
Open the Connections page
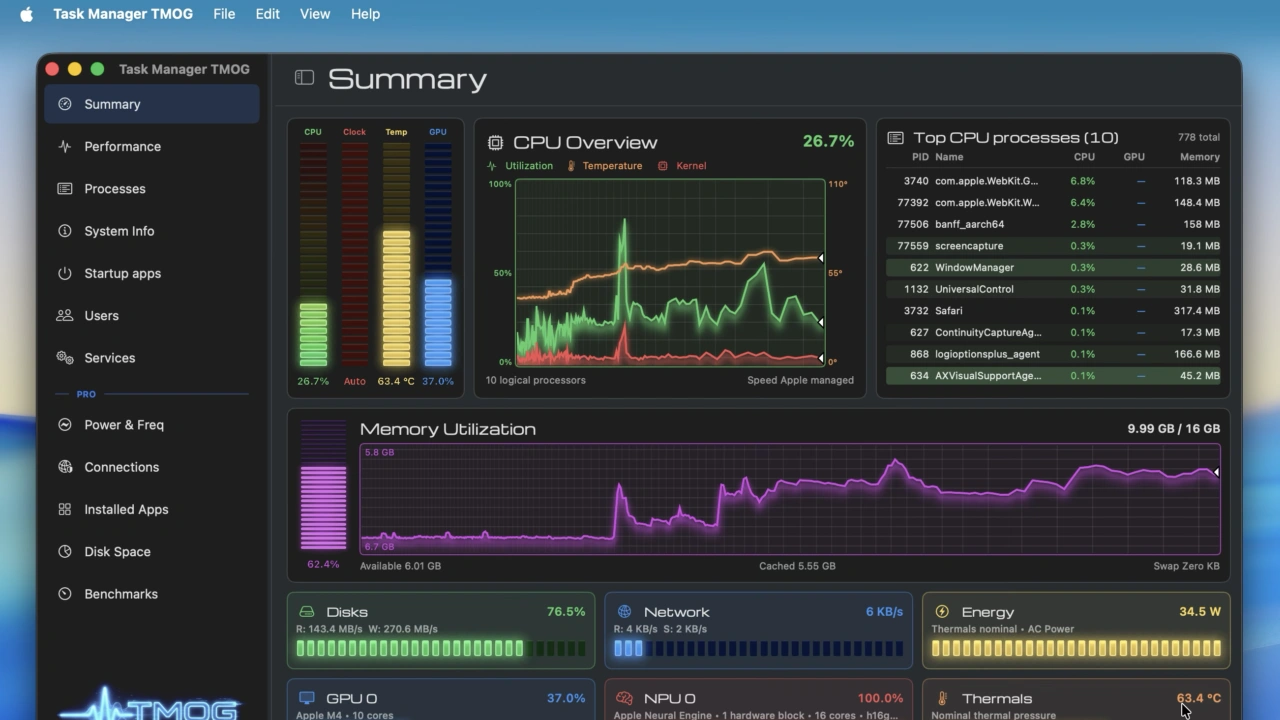point(152,467)
